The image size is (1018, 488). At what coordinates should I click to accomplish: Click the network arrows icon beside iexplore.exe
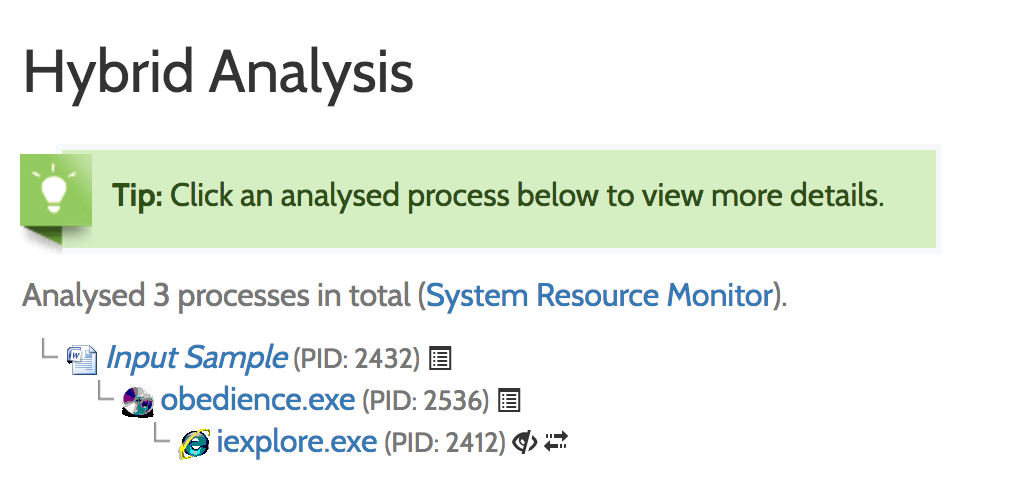coord(556,442)
